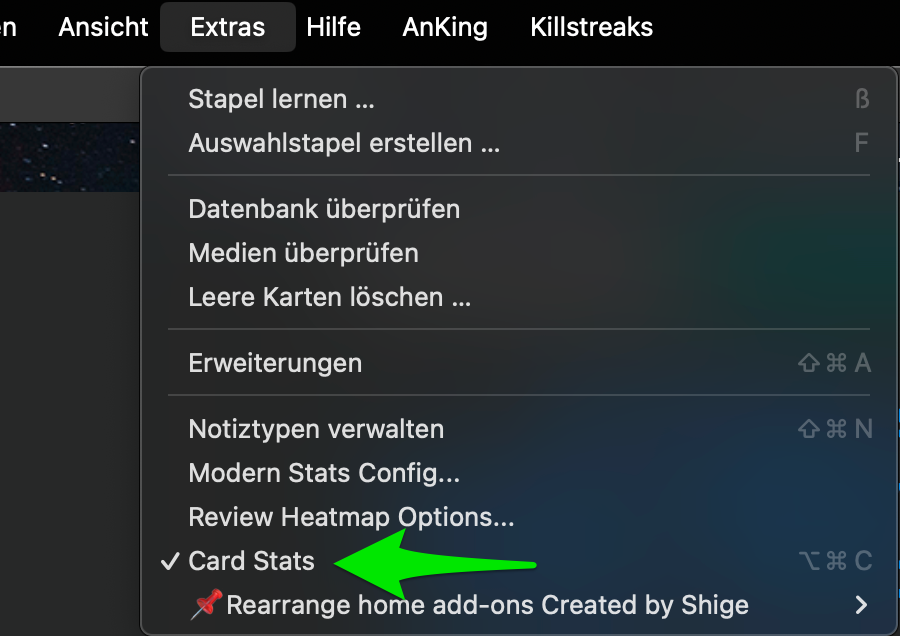This screenshot has width=900, height=636.
Task: Open the cut-off menu left of Ansicht
Action: coord(8,27)
